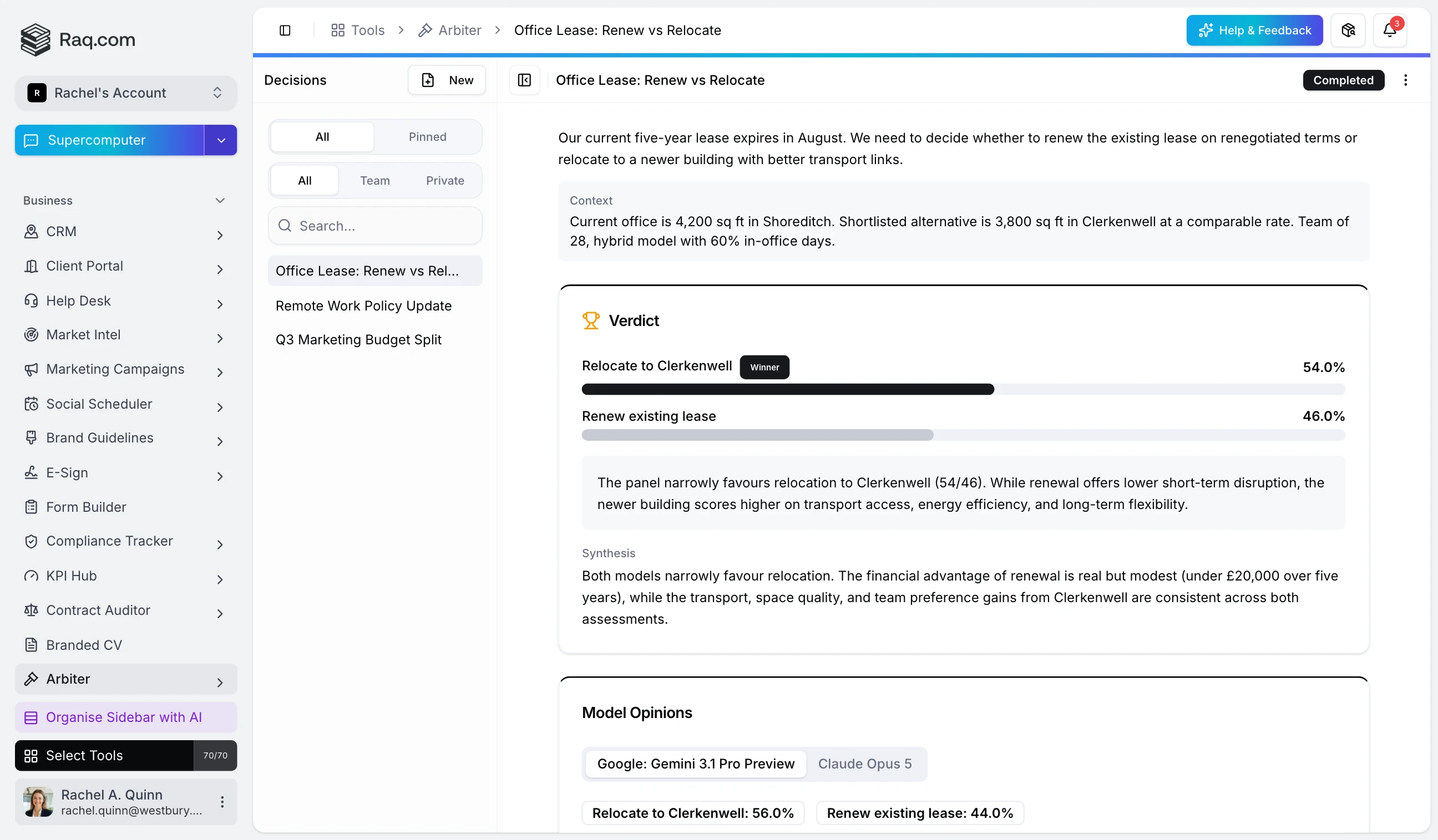
Task: Open the Q3 Marketing Budget Split decision
Action: [375, 340]
